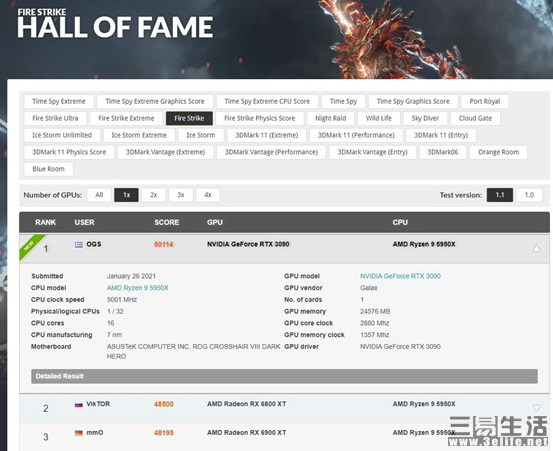The image size is (553, 451).
Task: Click the CPU column header
Action: click(400, 223)
